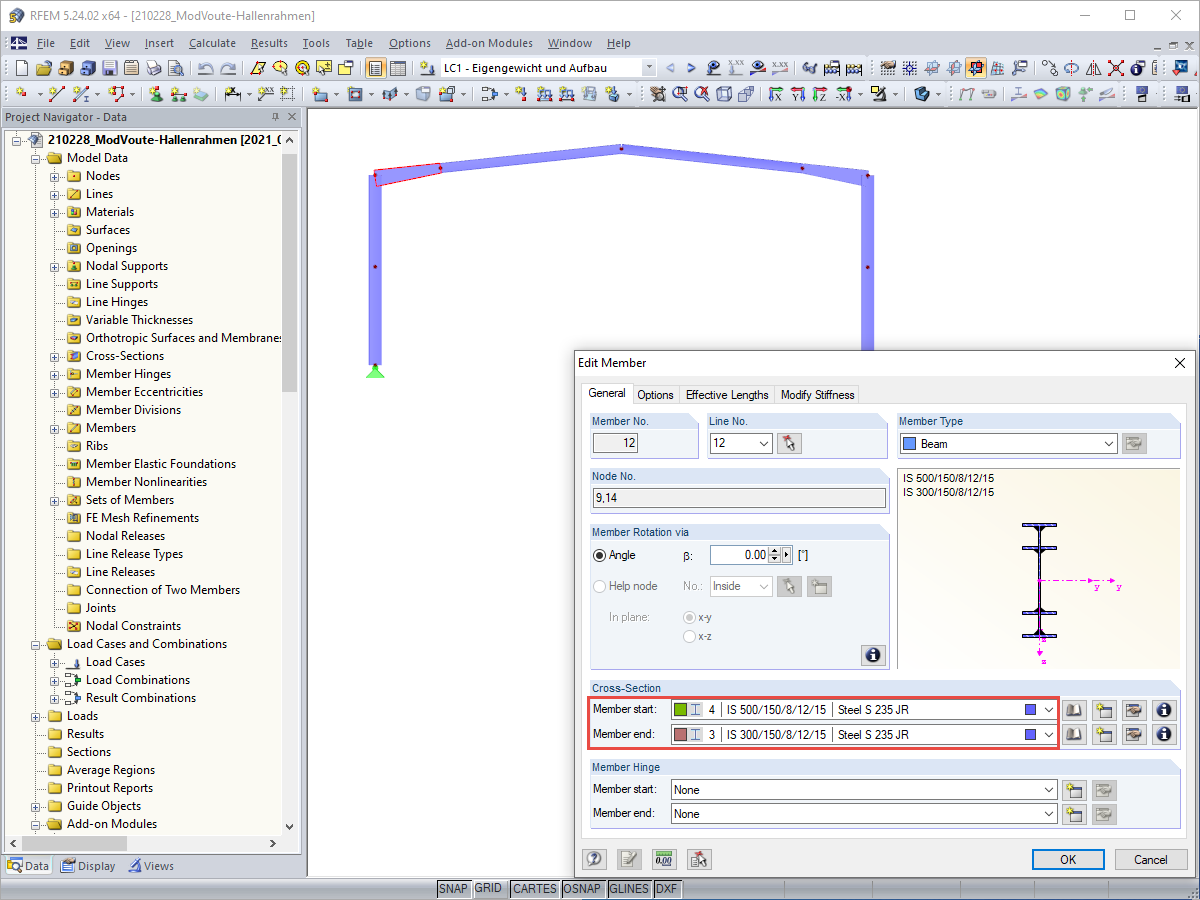Image resolution: width=1200 pixels, height=900 pixels.
Task: Click the OK button
Action: [1068, 859]
